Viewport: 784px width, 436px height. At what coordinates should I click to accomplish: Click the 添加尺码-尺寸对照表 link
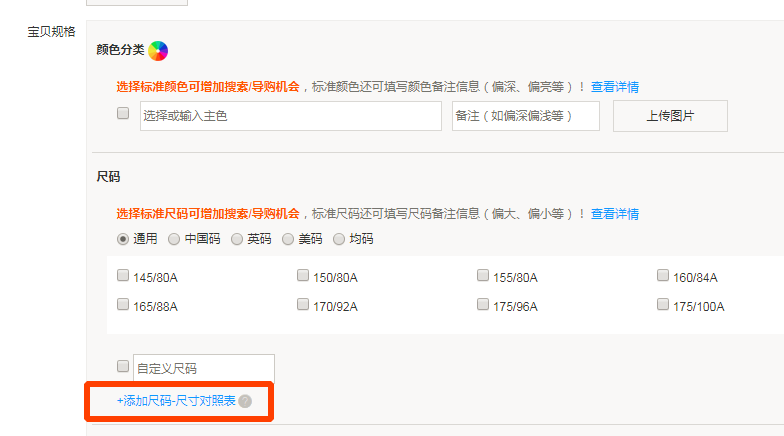(177, 401)
